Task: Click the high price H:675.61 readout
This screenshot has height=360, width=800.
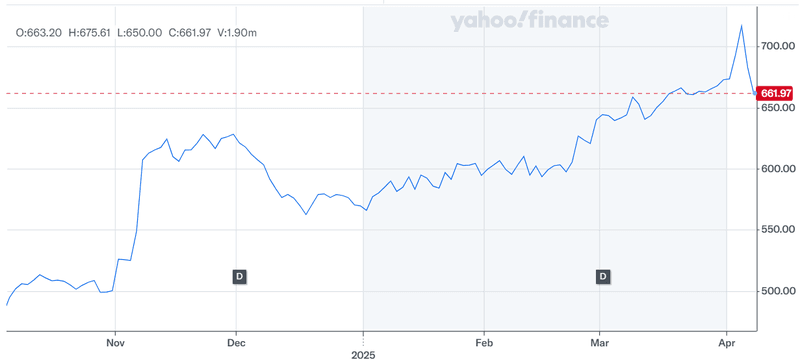Action: (x=89, y=33)
